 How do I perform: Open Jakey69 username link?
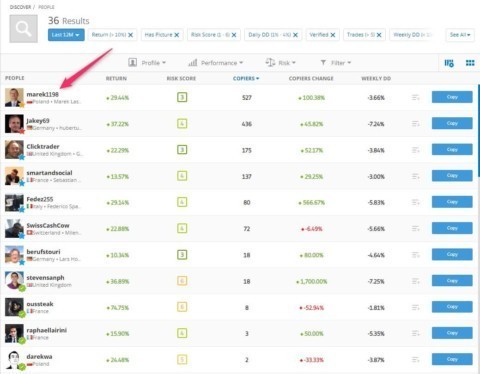click(x=38, y=121)
